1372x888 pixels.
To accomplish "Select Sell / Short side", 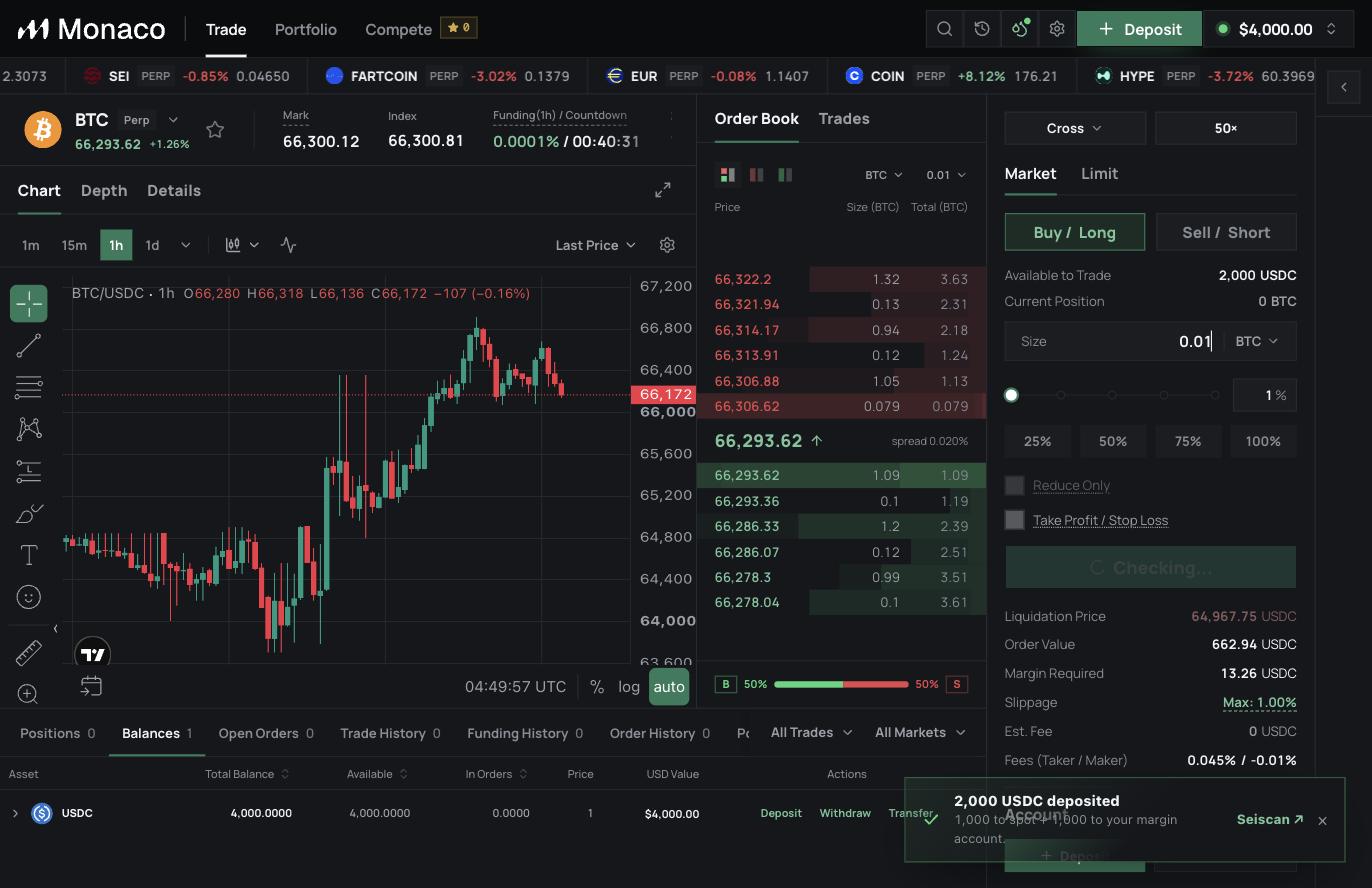I will pyautogui.click(x=1226, y=232).
